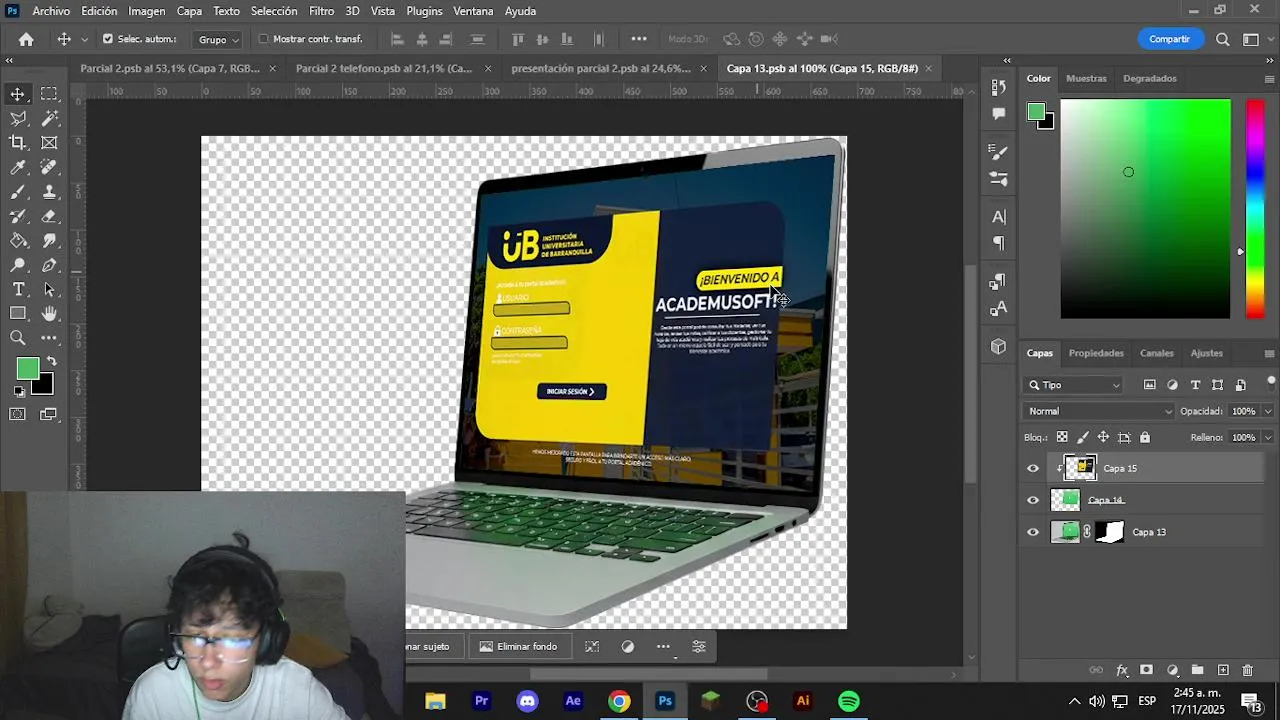Open the Layers panel options menu

click(1269, 353)
